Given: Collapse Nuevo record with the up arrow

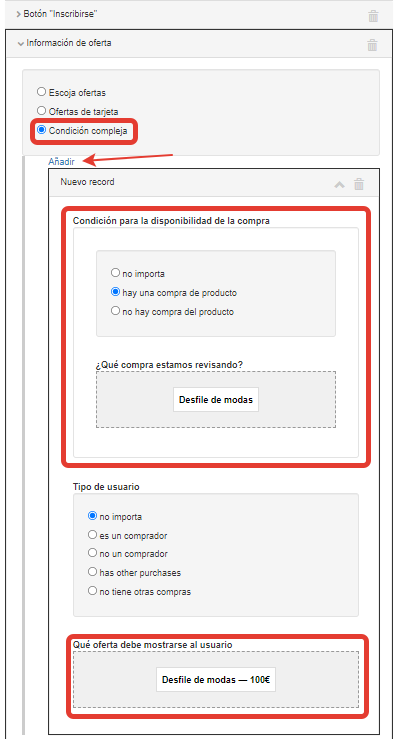Looking at the screenshot, I should tap(340, 185).
